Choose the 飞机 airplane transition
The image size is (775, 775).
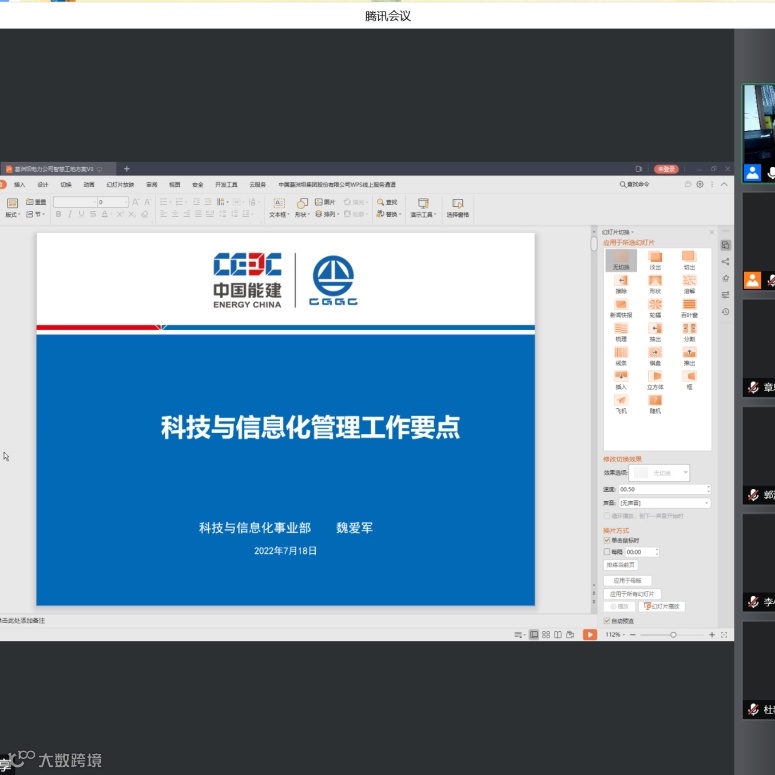pos(621,404)
